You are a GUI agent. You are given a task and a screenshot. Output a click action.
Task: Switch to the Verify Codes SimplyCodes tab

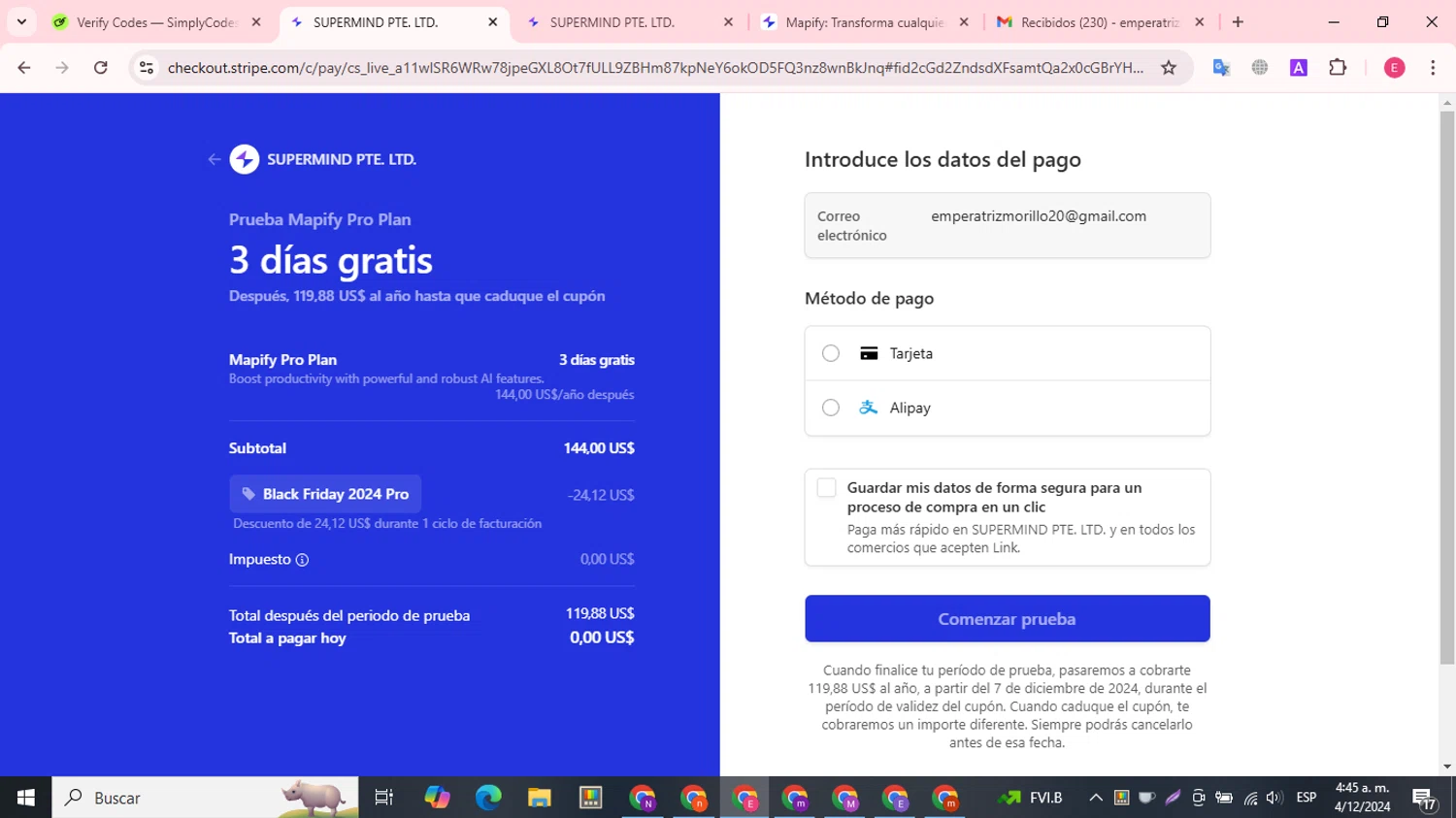point(156,22)
